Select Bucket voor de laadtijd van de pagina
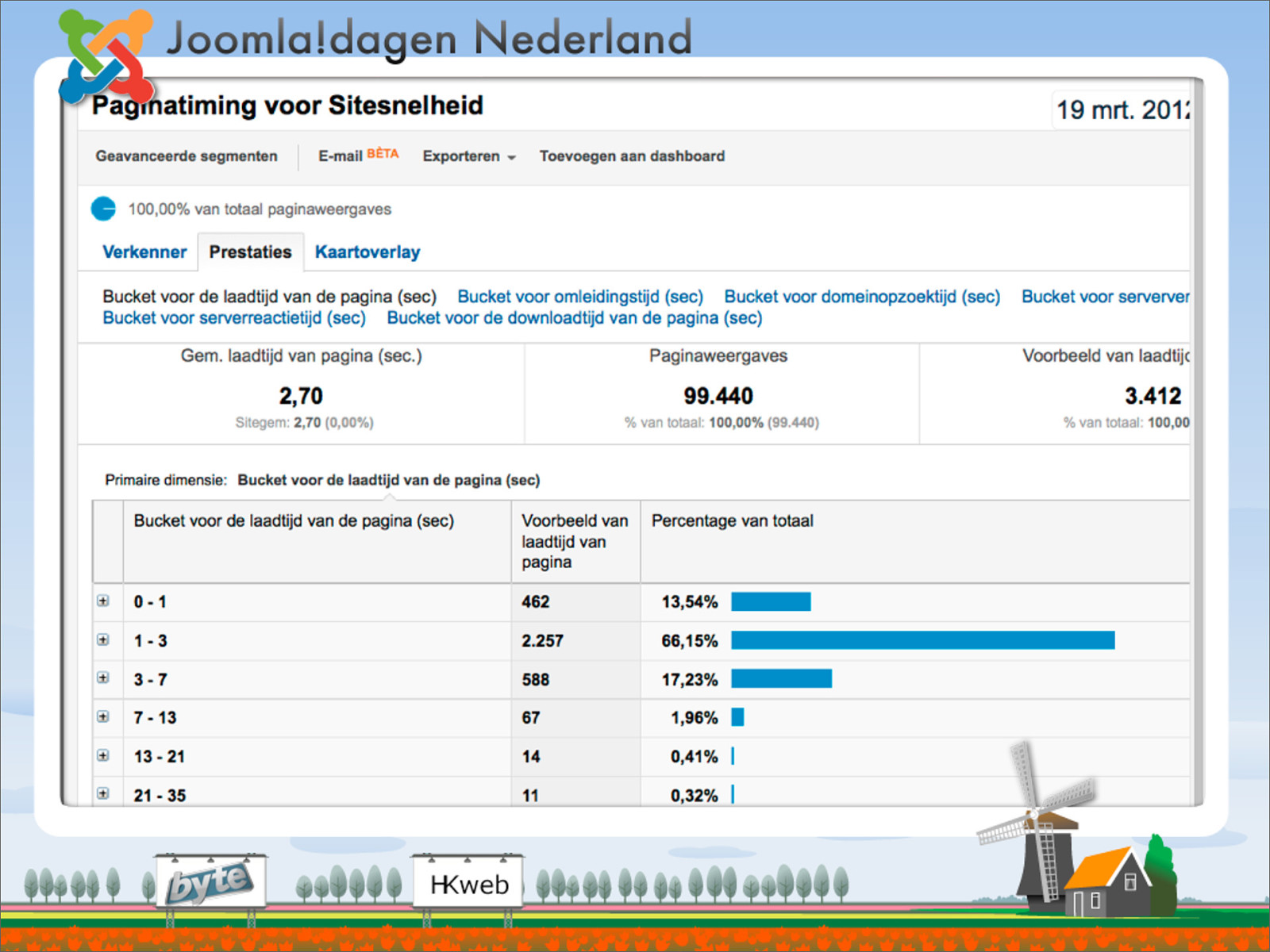The height and width of the screenshot is (952, 1270). [x=269, y=297]
